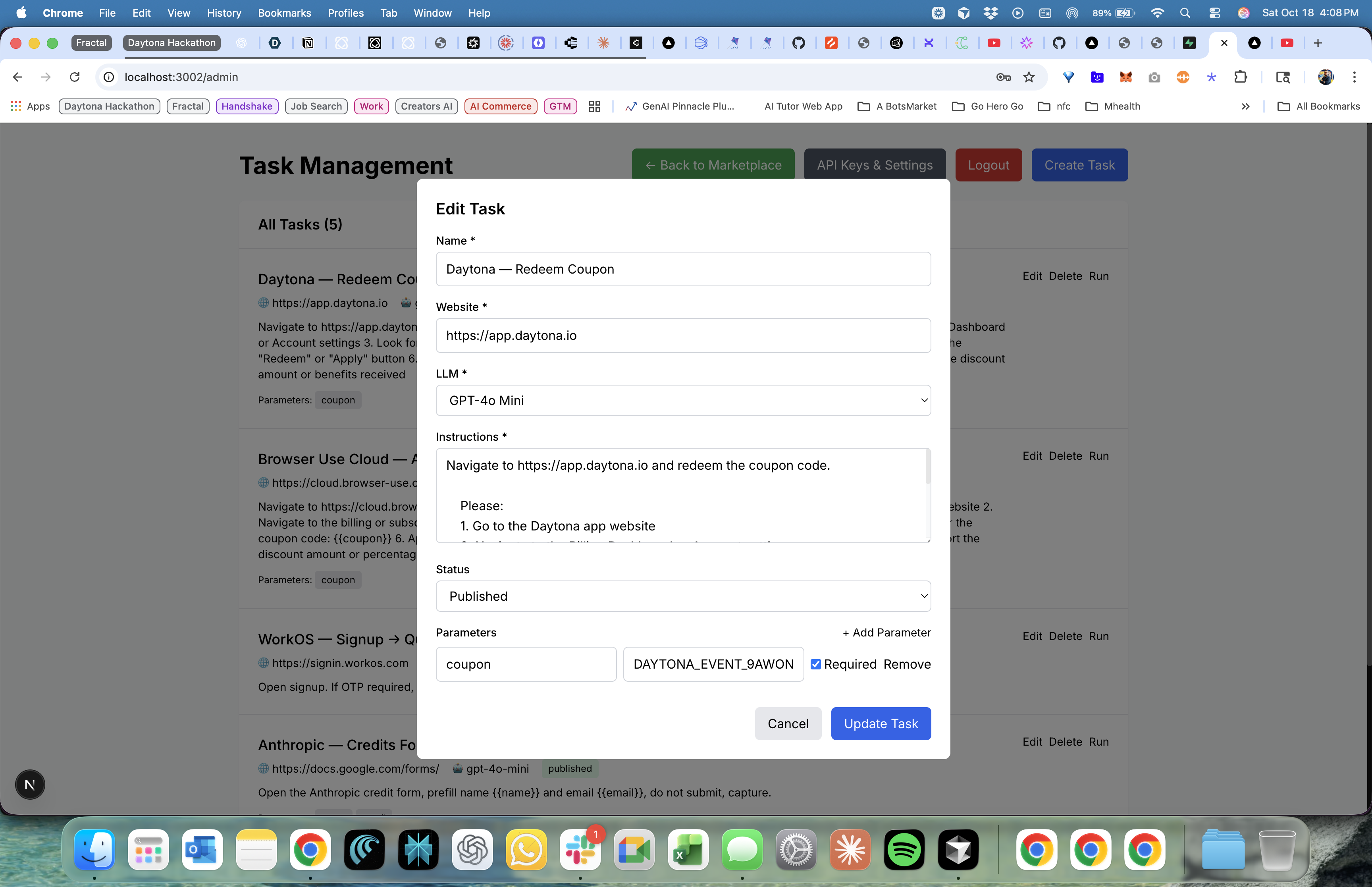
Task: Open the Status dropdown set to Published
Action: pos(683,596)
